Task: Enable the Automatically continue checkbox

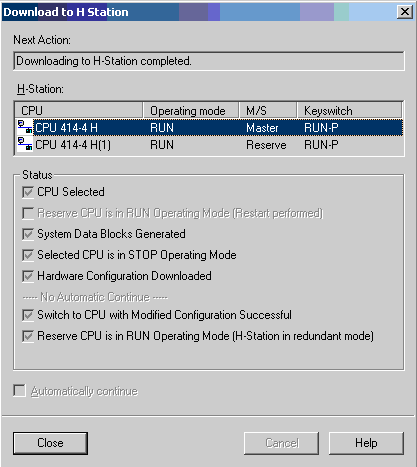Action: (19, 391)
